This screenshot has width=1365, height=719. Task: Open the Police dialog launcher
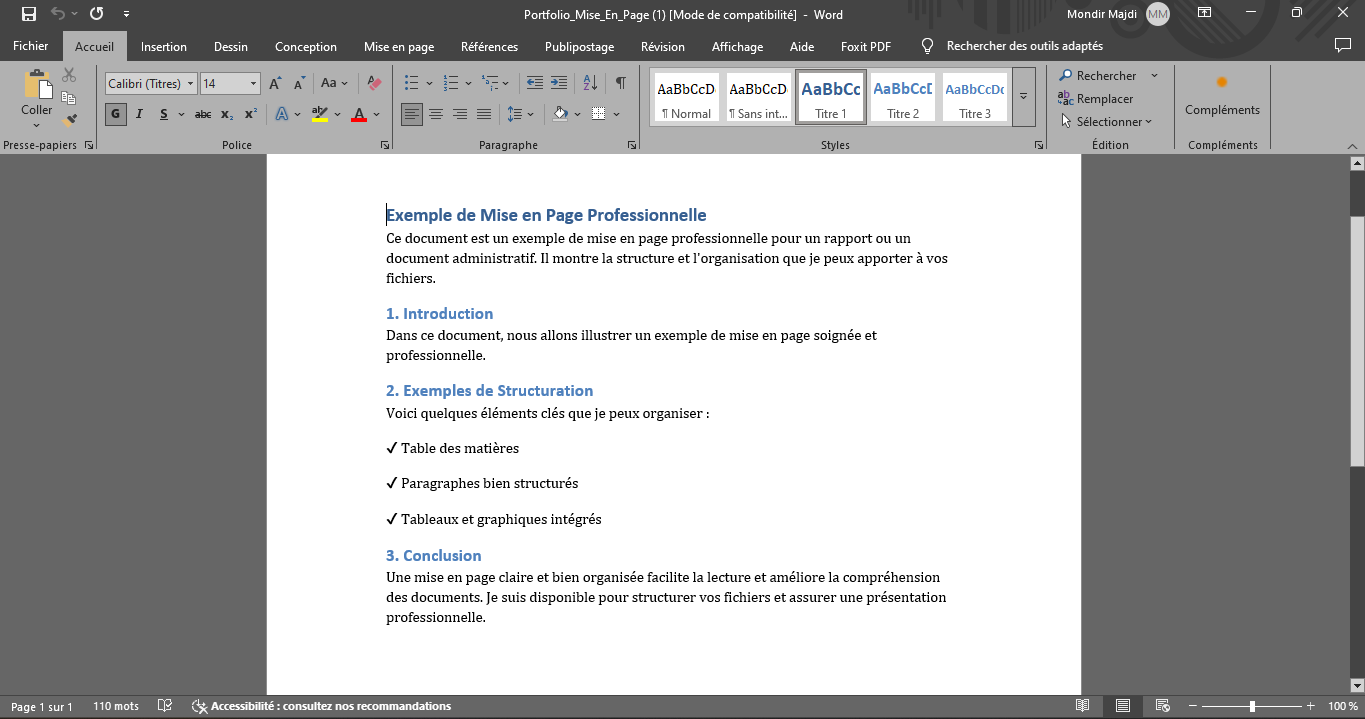pyautogui.click(x=385, y=145)
